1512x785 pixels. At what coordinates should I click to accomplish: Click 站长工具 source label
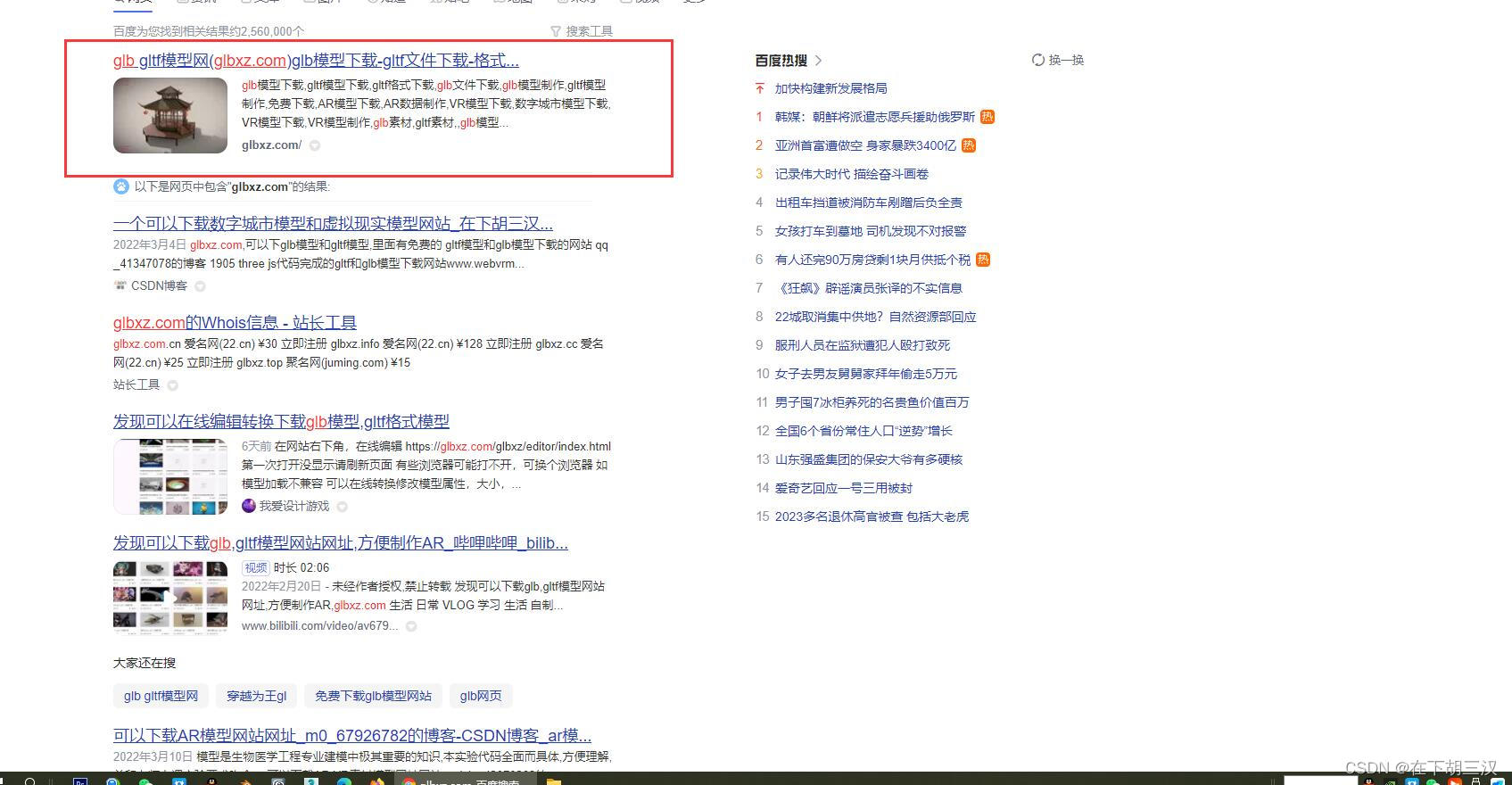[136, 385]
